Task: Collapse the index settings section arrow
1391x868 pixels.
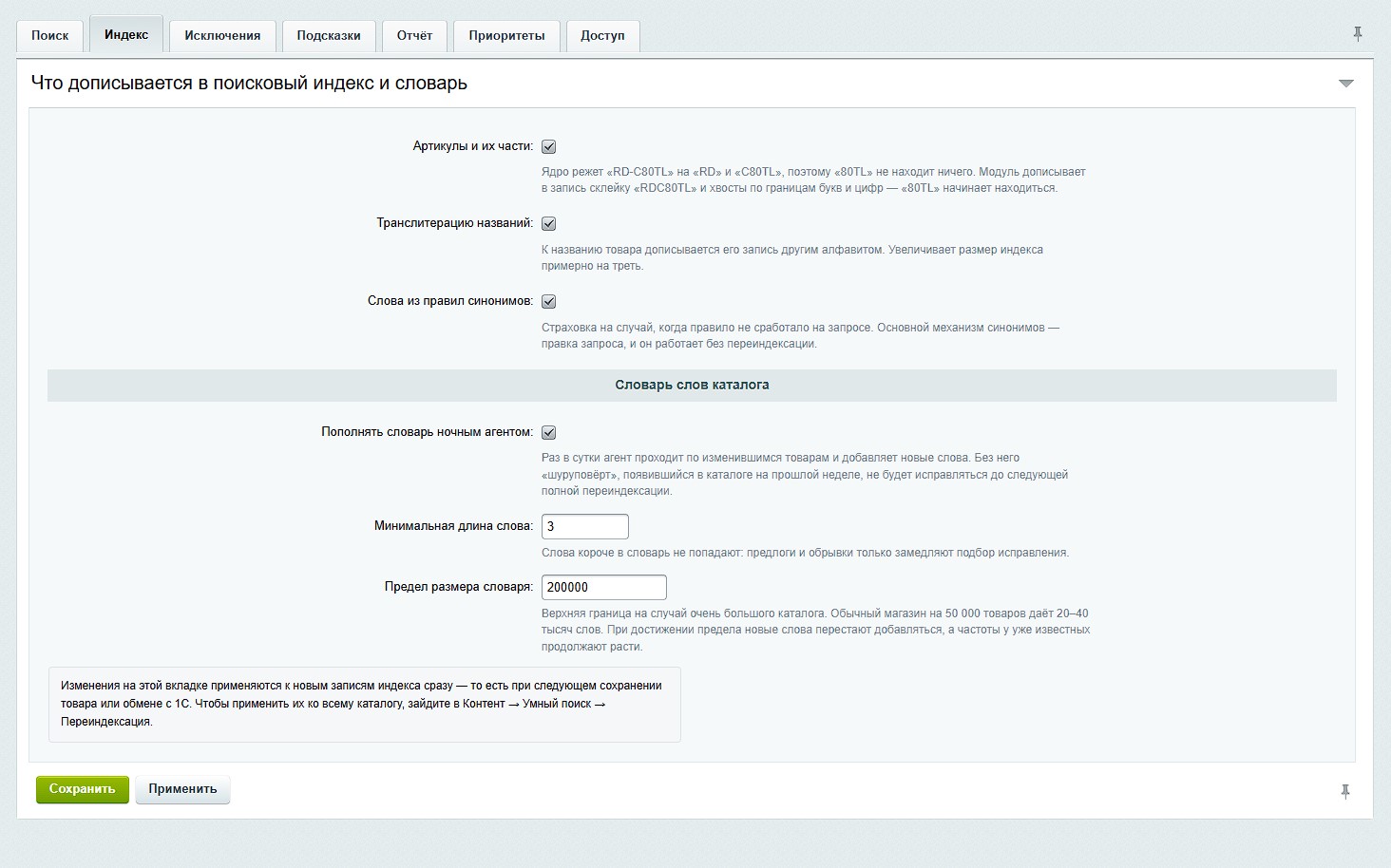Action: [x=1345, y=84]
